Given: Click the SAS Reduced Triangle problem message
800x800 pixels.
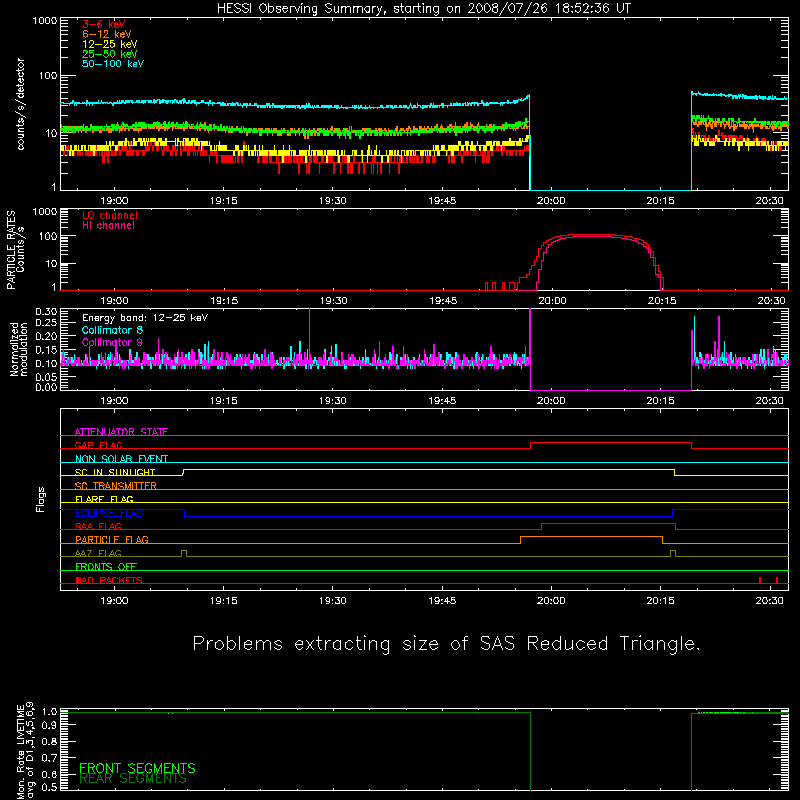Looking at the screenshot, I should point(446,643).
